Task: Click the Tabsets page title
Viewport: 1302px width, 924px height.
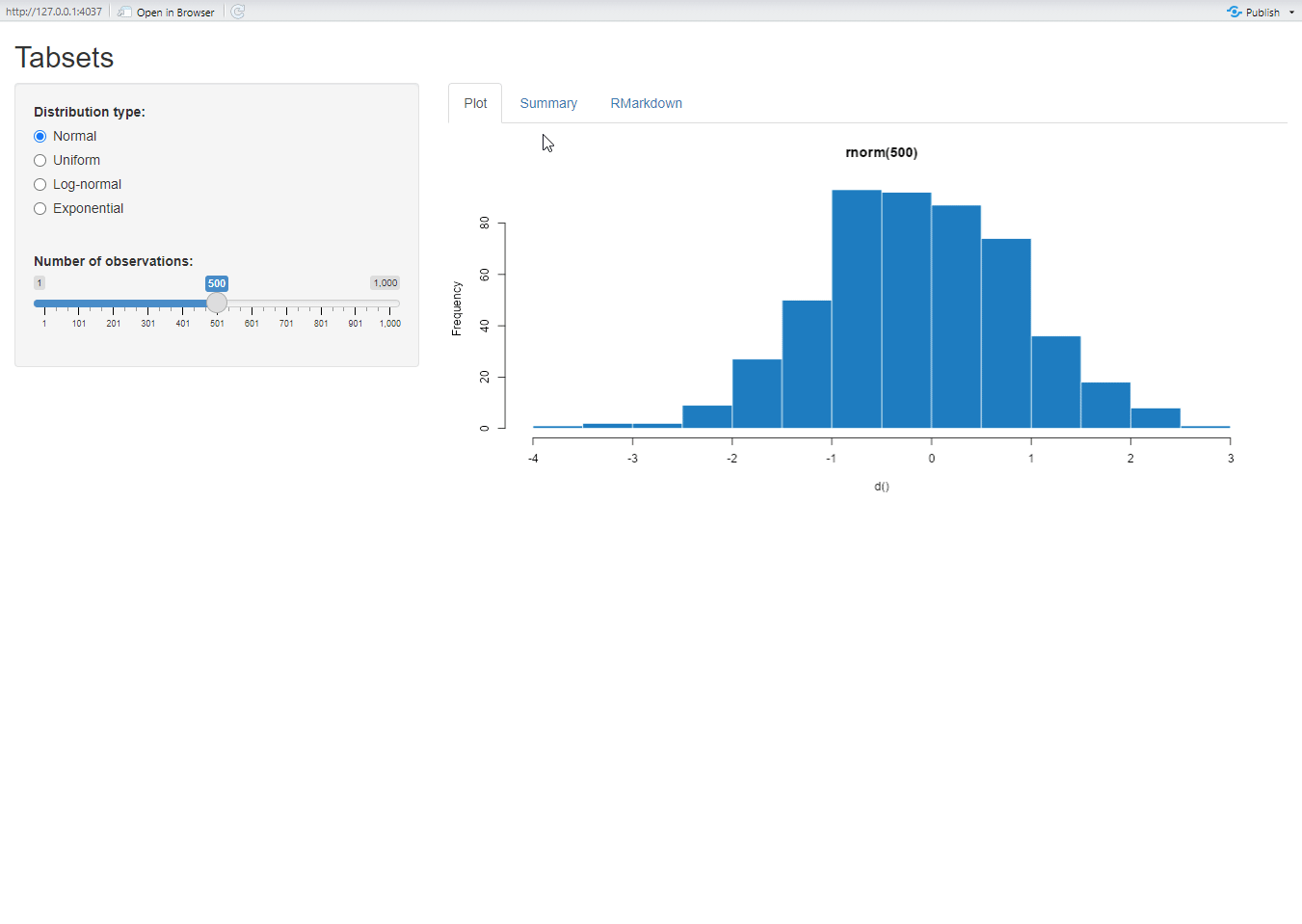Action: [65, 58]
